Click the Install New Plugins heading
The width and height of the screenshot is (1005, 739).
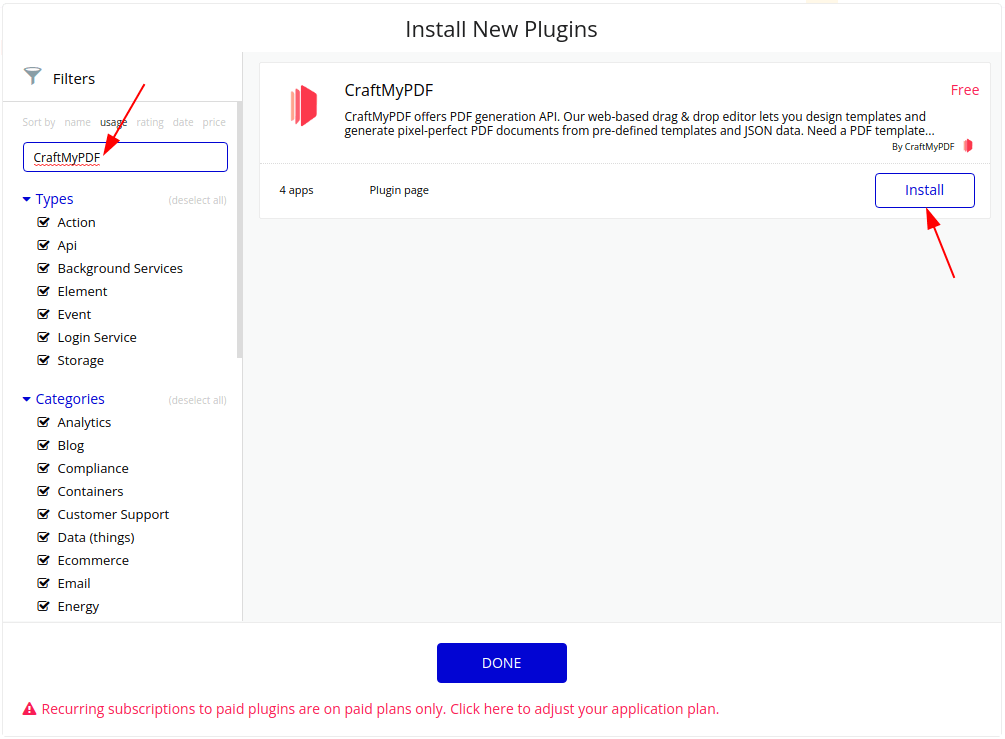click(x=501, y=29)
